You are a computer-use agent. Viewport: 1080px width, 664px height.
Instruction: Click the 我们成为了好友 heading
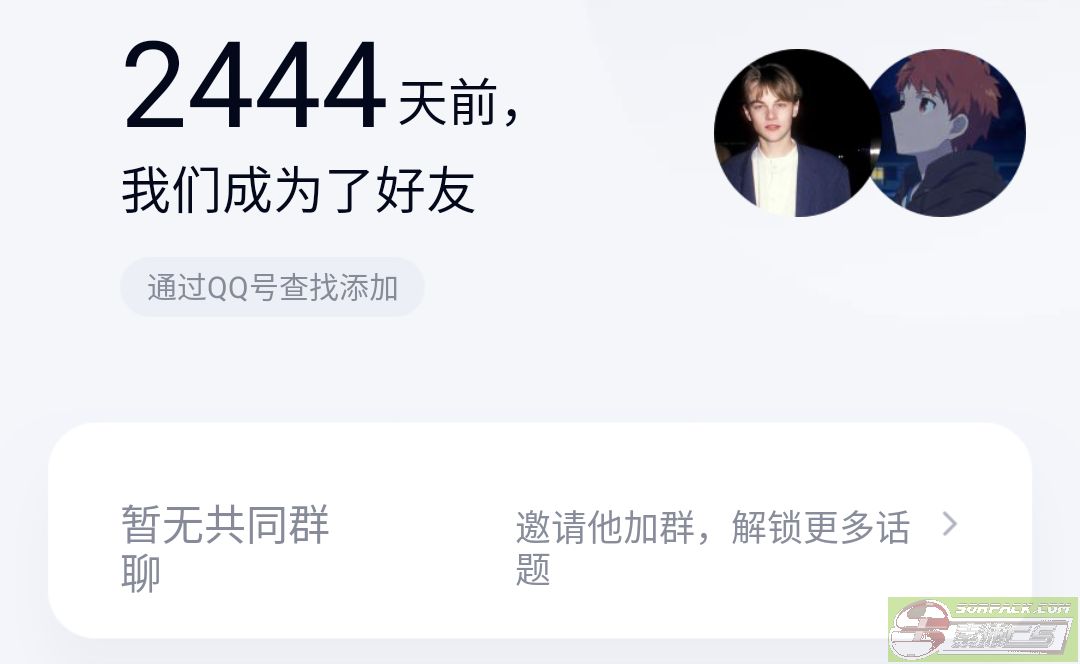click(298, 189)
